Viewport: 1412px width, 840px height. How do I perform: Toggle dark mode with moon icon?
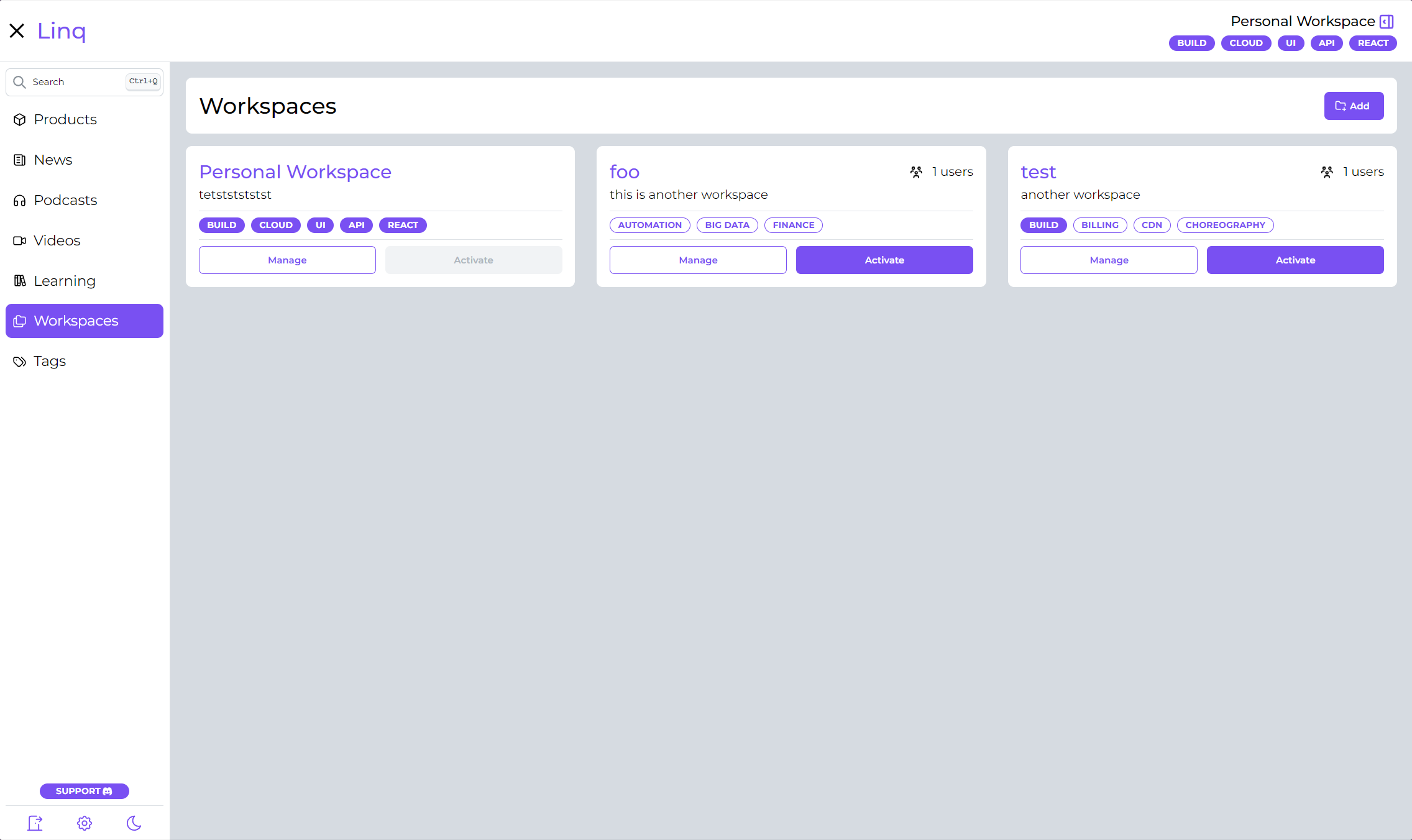(x=134, y=823)
